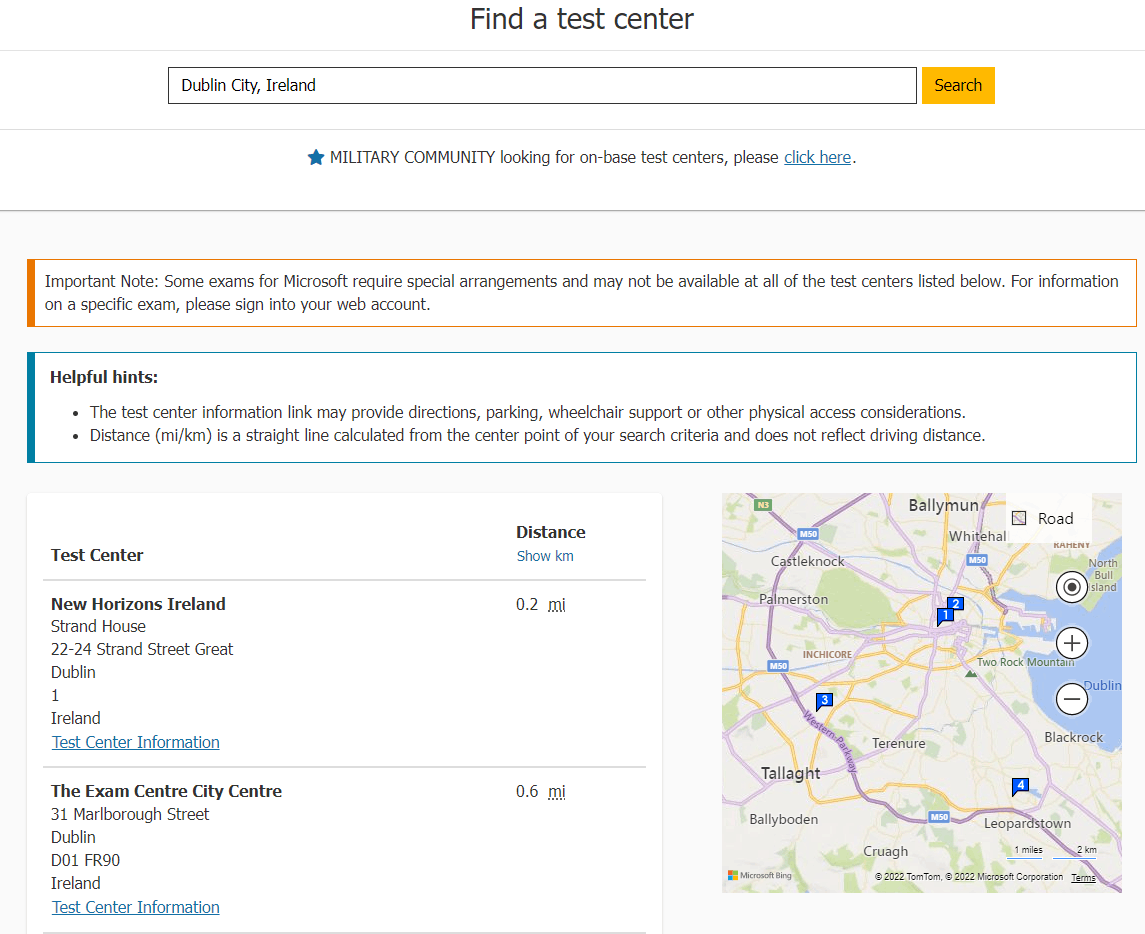Focus the location search field
This screenshot has height=934, width=1145.
(542, 85)
